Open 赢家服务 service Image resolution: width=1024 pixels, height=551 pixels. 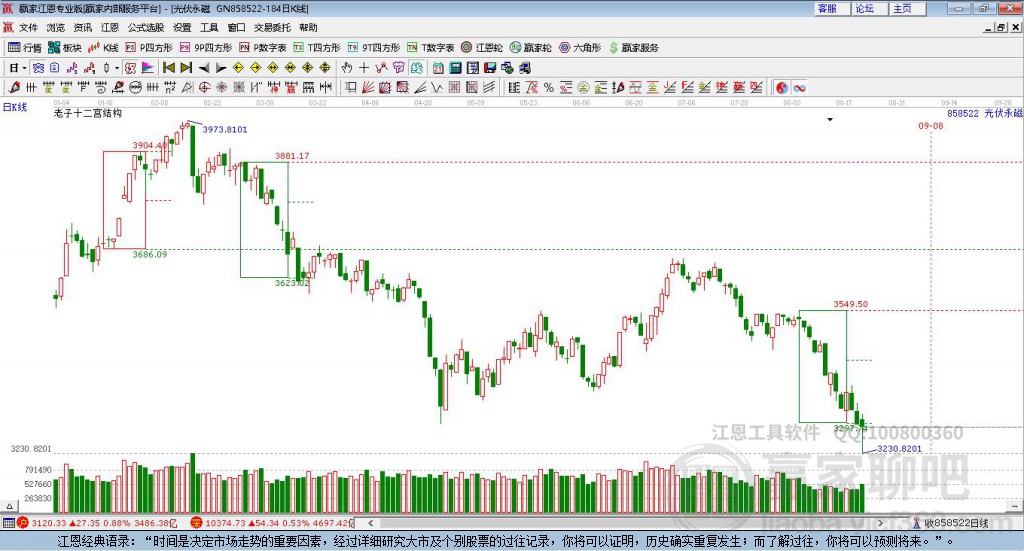(x=633, y=48)
